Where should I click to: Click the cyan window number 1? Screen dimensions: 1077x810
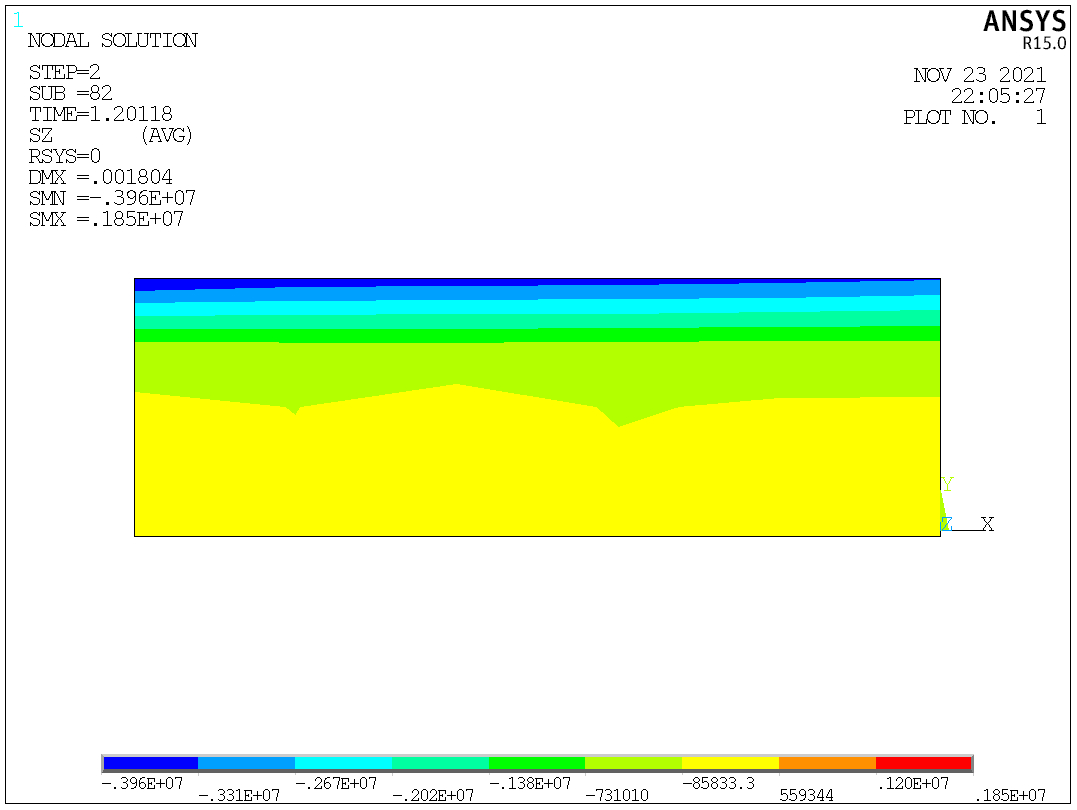(17, 19)
